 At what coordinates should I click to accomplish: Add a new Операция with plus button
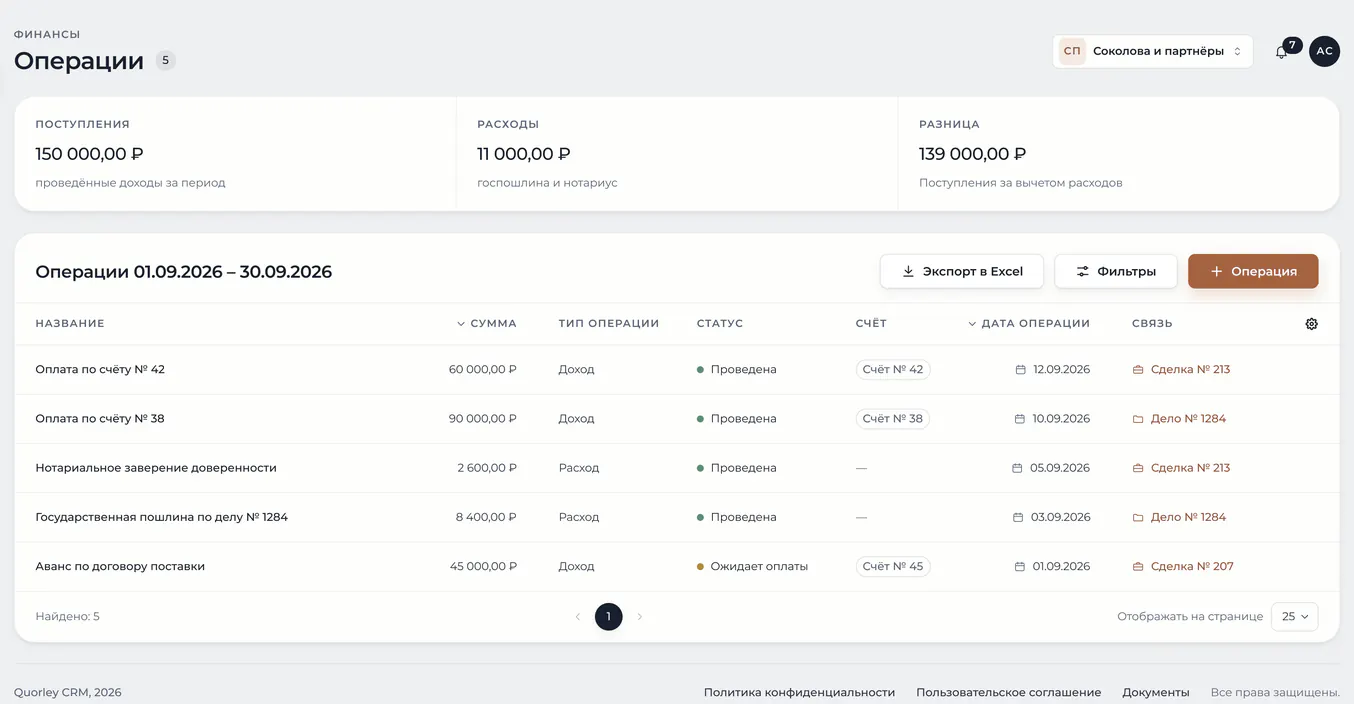(1253, 271)
